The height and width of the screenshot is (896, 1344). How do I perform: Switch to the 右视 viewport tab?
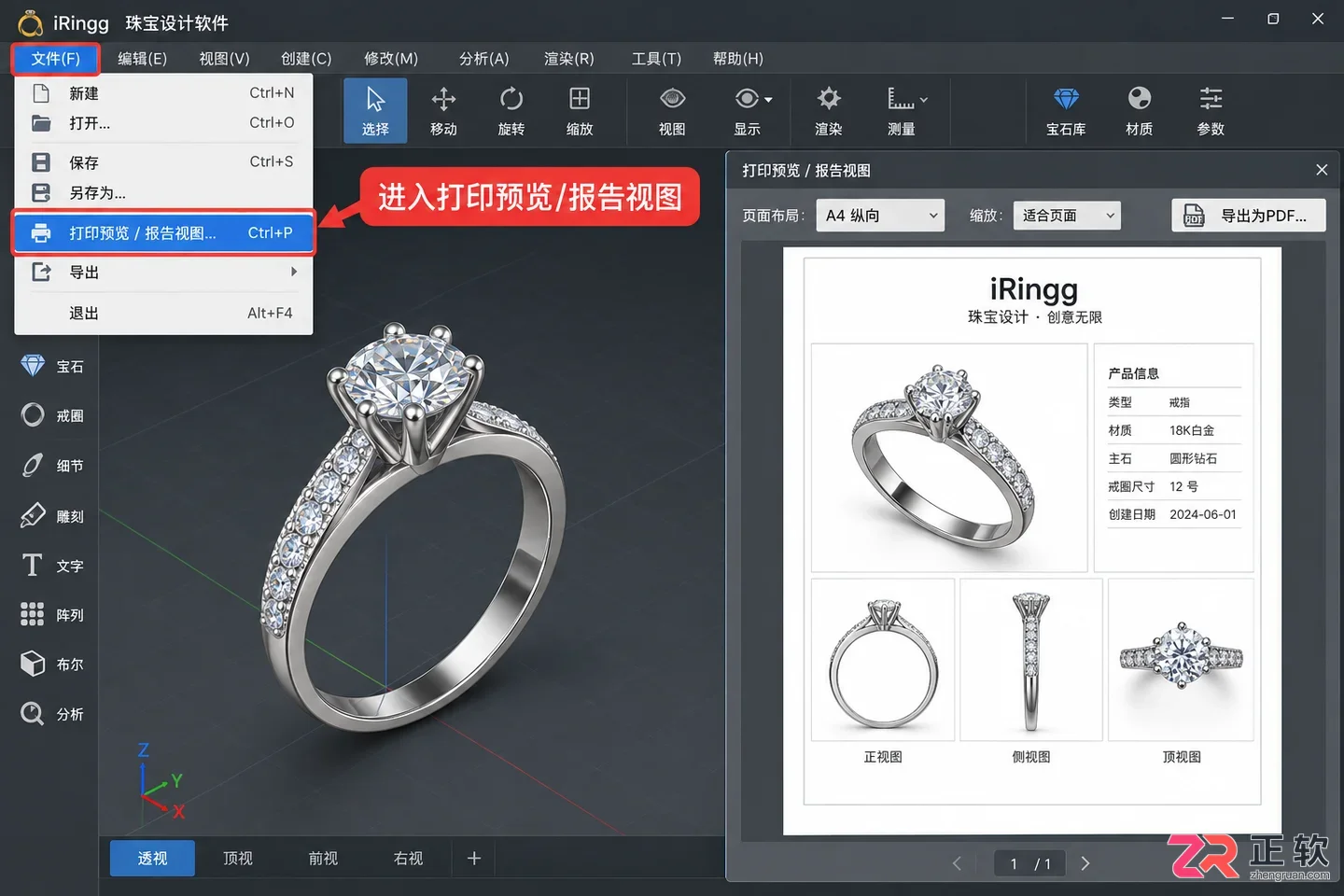point(408,858)
